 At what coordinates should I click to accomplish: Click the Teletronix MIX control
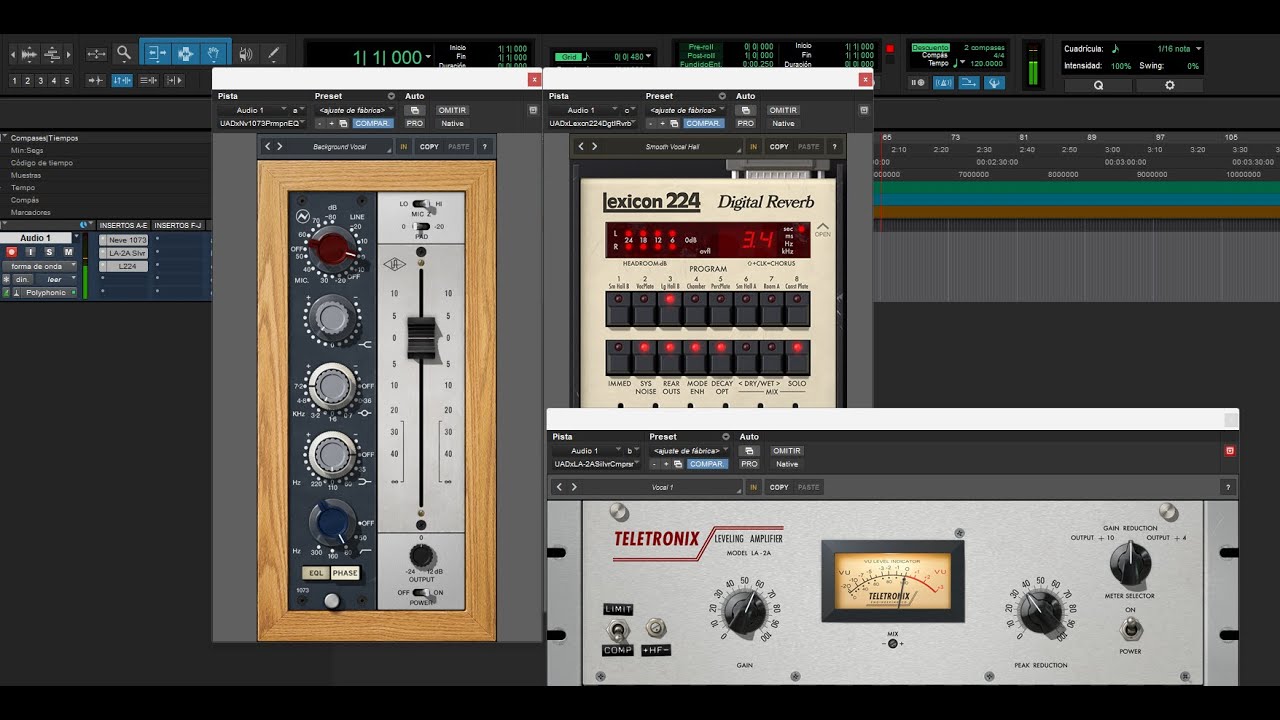click(893, 643)
